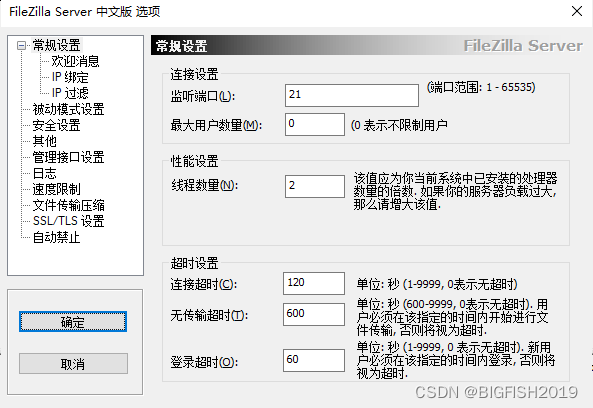Click the 0 表示不限制用户 hint text
Image resolution: width=593 pixels, height=408 pixels.
point(399,125)
